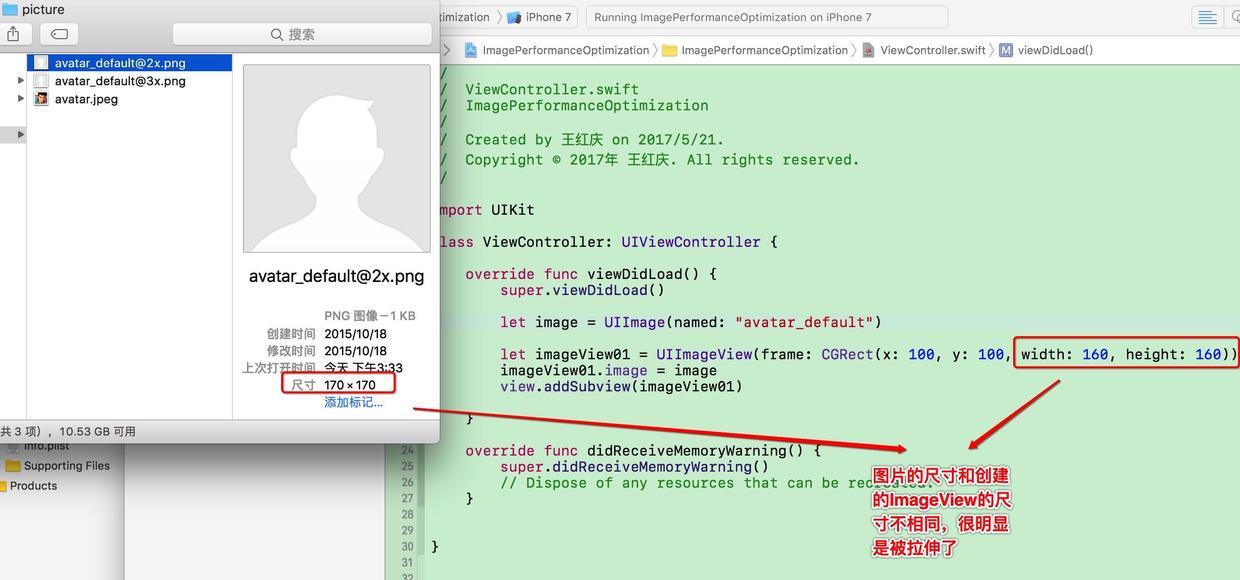Open the iPhone 7 device selector in Xcode
The image size is (1240, 580).
[539, 17]
